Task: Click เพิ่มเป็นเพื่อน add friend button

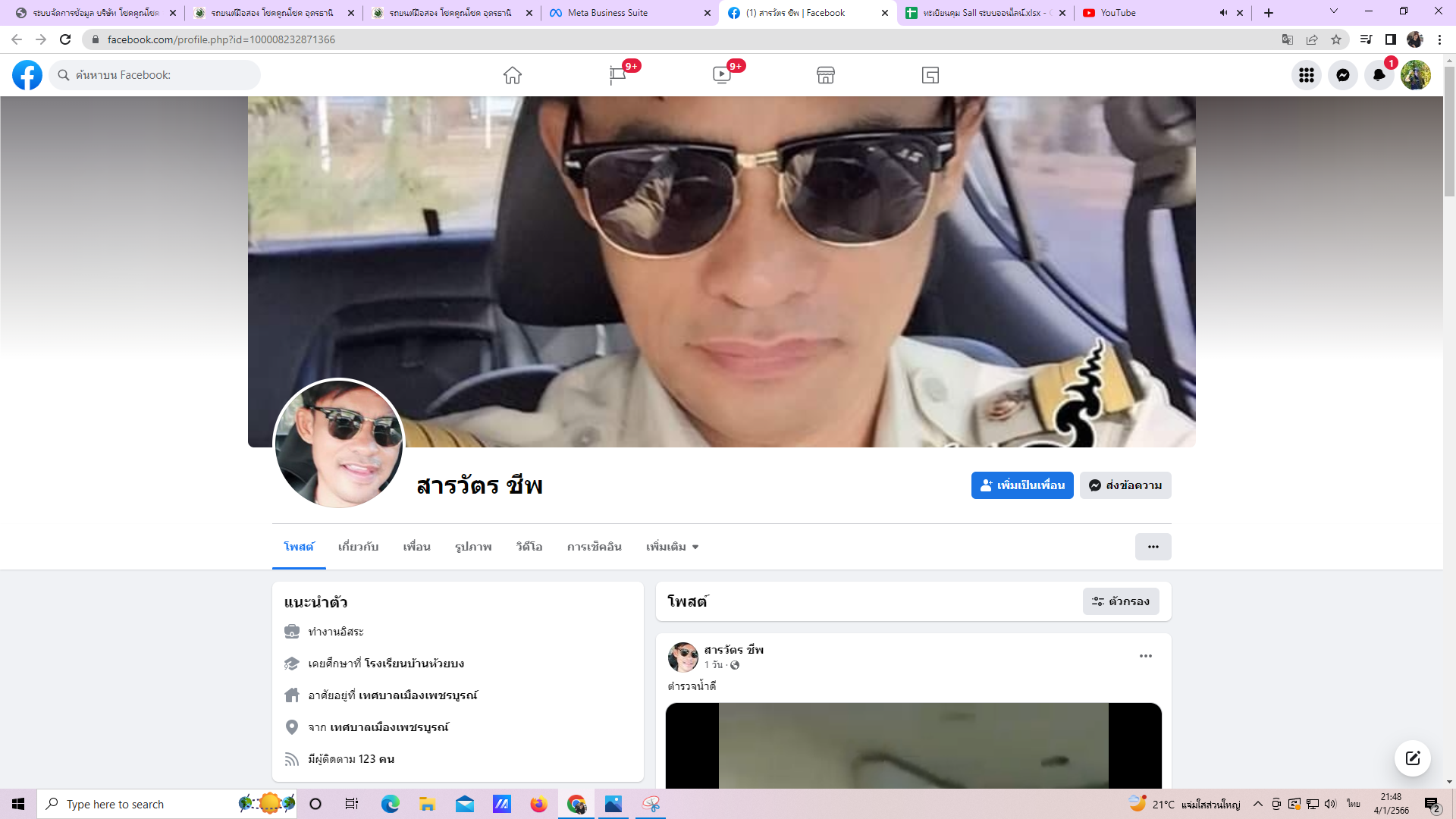Action: [1021, 485]
